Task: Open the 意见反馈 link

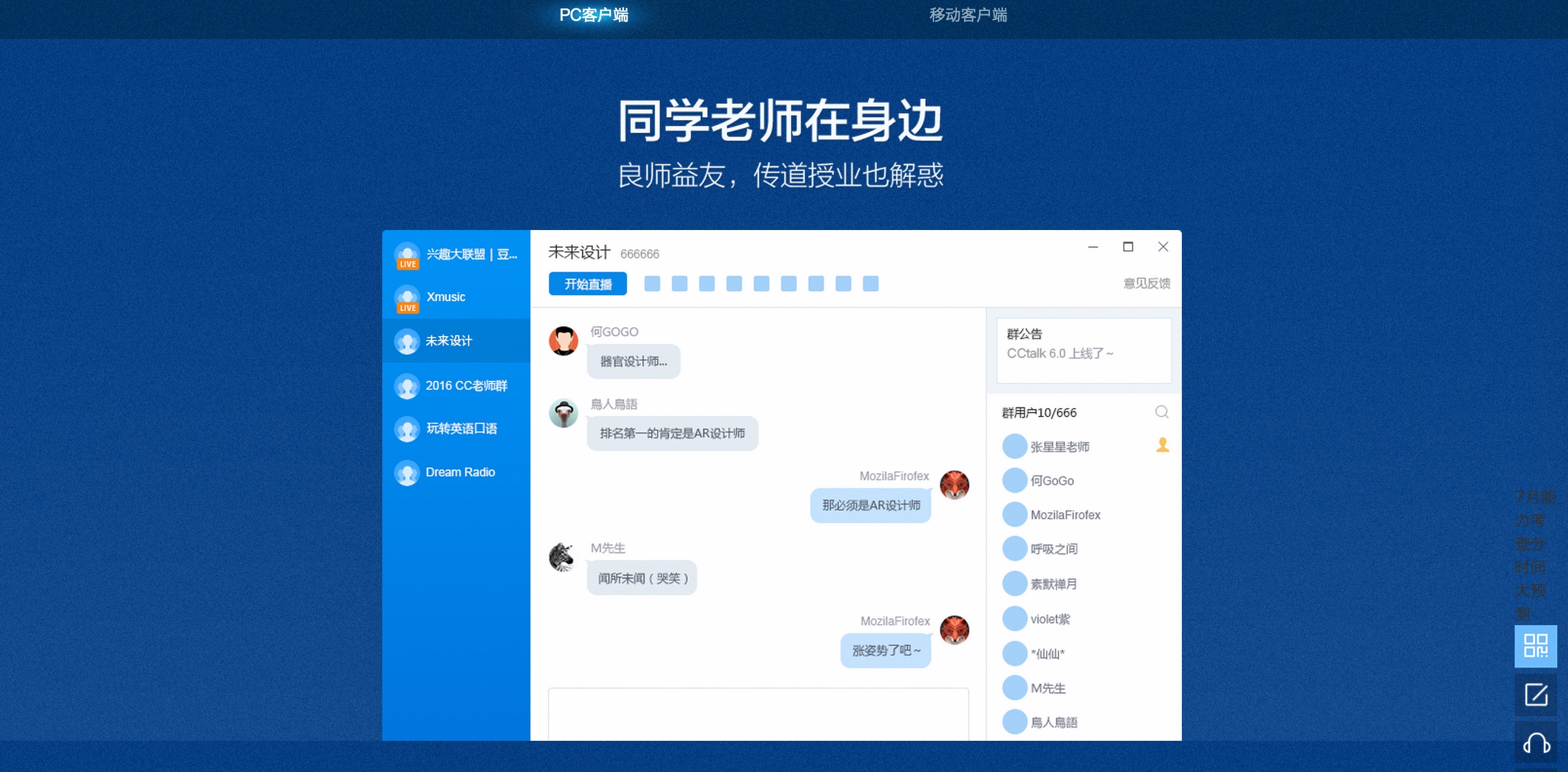Action: click(1146, 283)
